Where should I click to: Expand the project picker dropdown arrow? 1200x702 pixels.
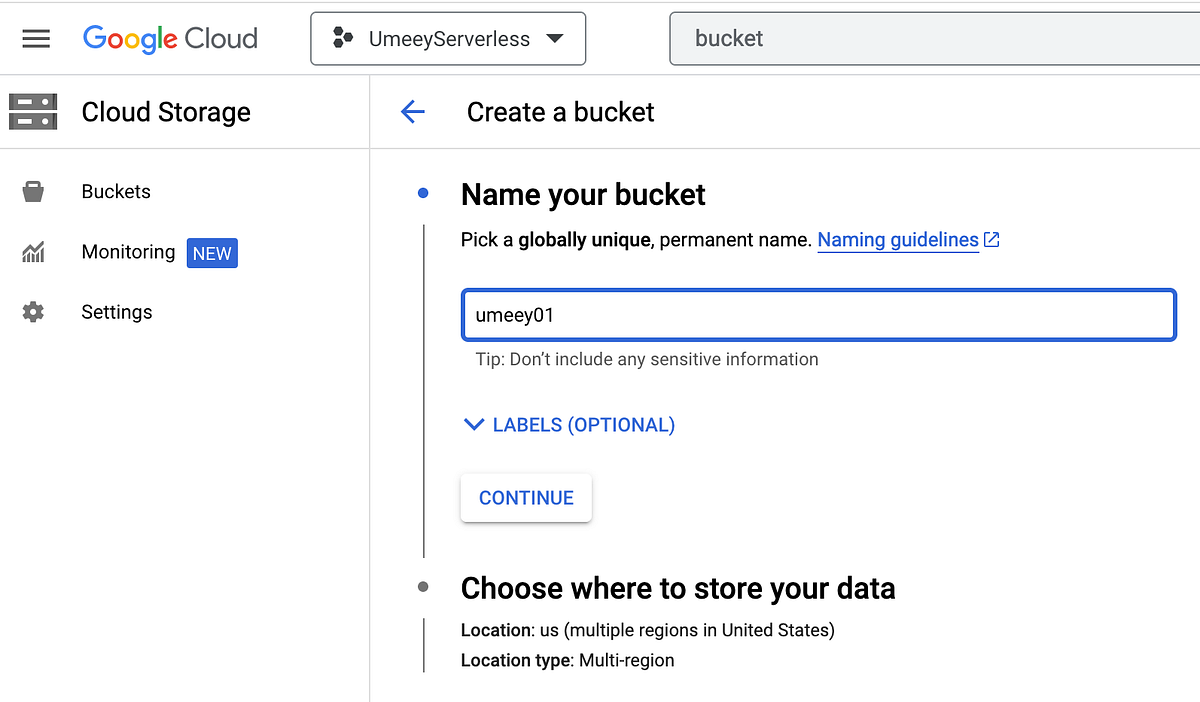tap(556, 38)
